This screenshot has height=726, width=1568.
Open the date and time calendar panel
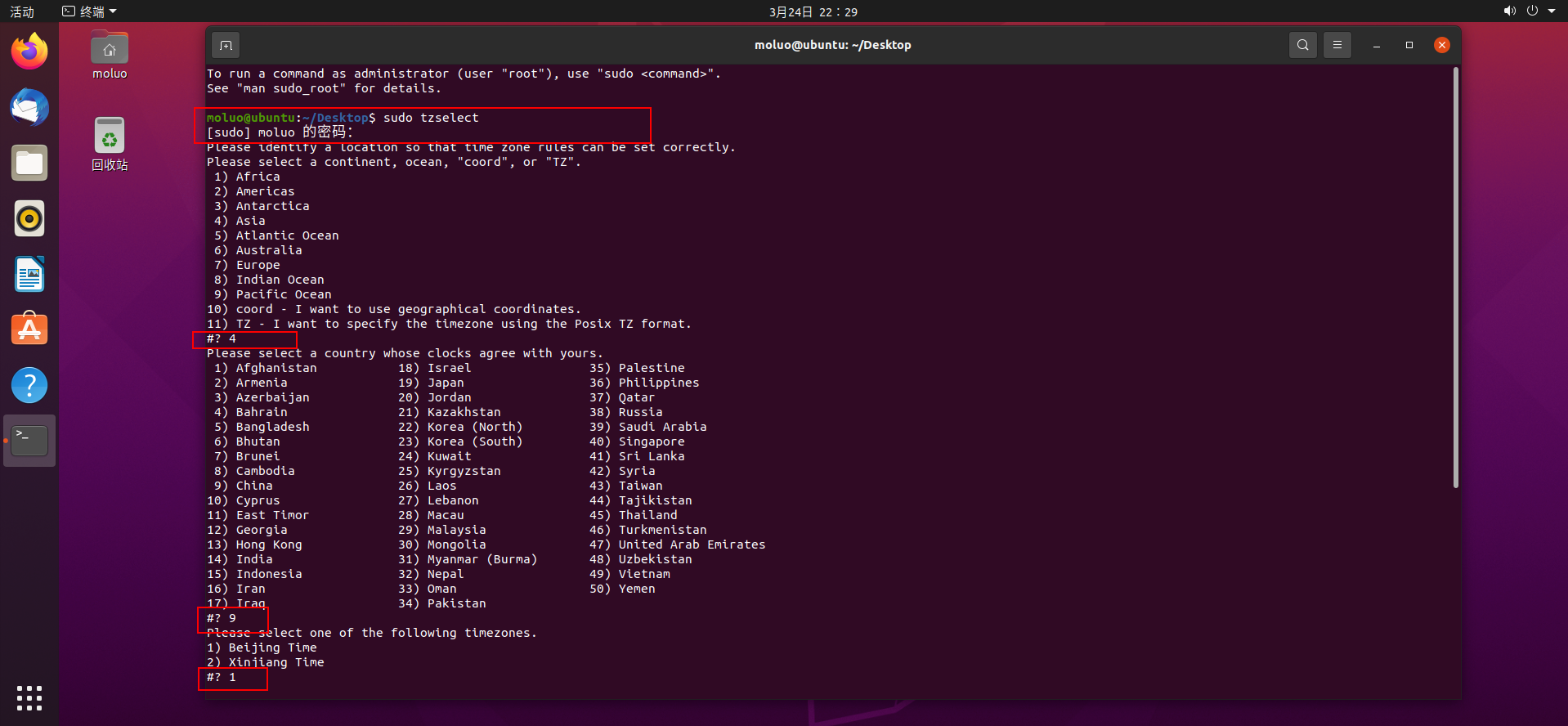pos(813,11)
